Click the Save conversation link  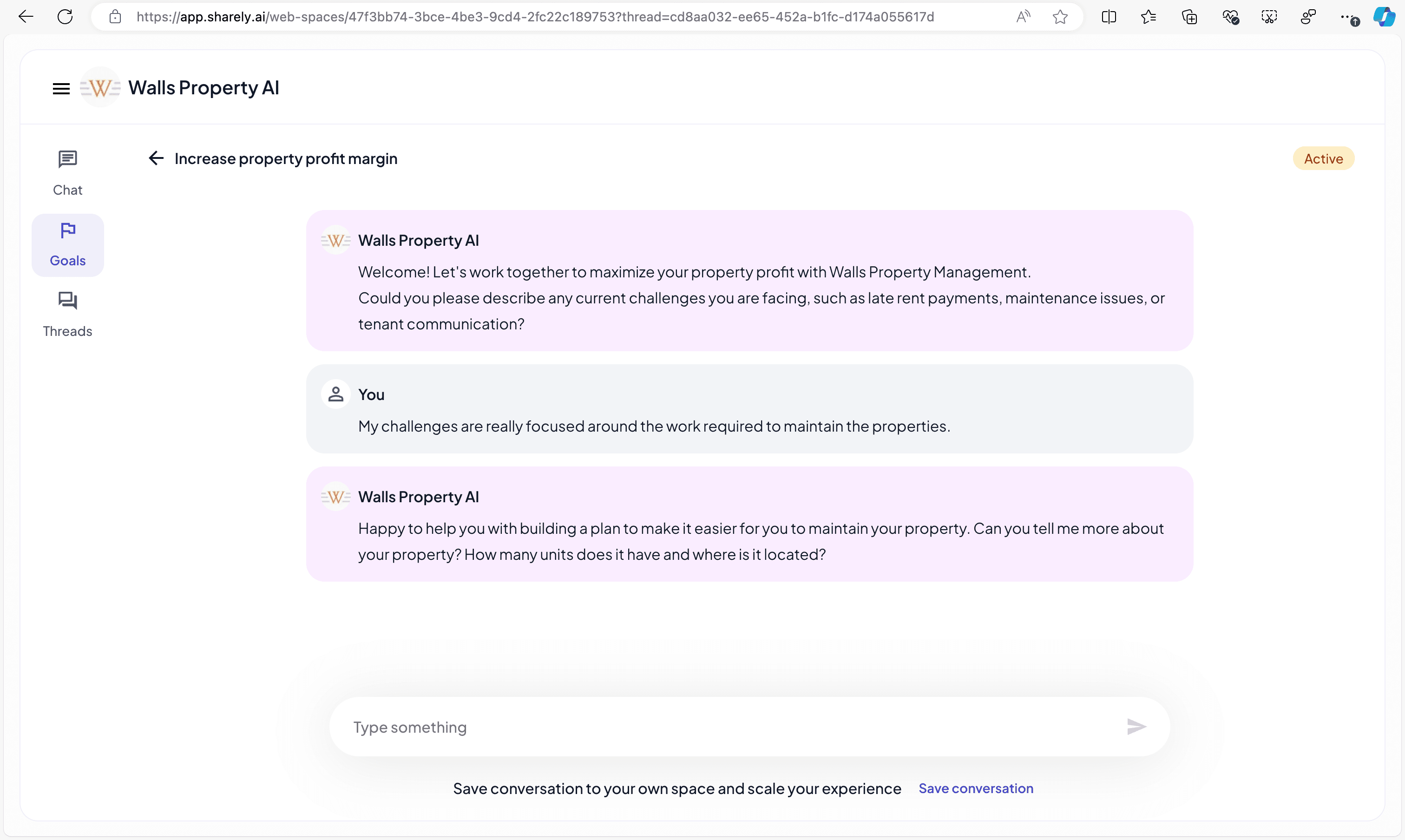pyautogui.click(x=976, y=788)
